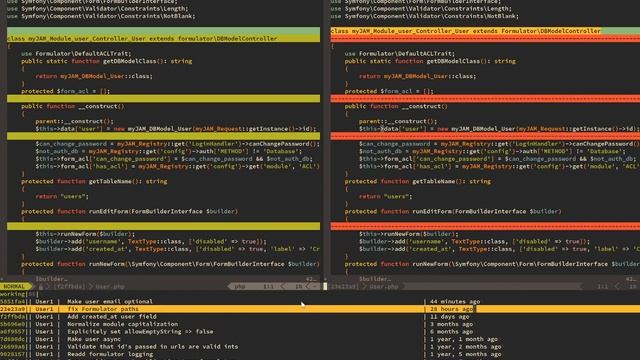
Task: Click 'public function __construct()' in right pane
Action: tap(396, 106)
